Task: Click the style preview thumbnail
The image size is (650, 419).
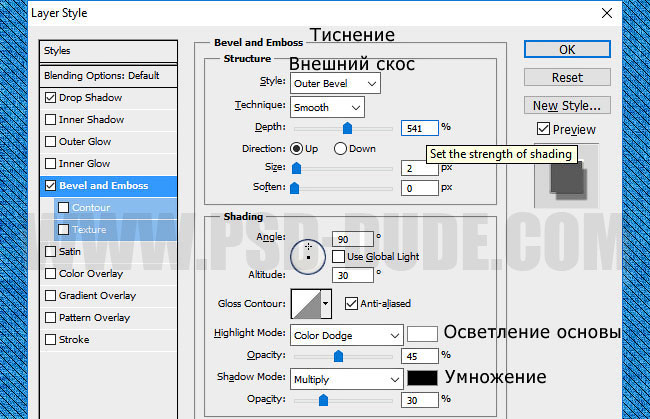Action: (x=566, y=178)
